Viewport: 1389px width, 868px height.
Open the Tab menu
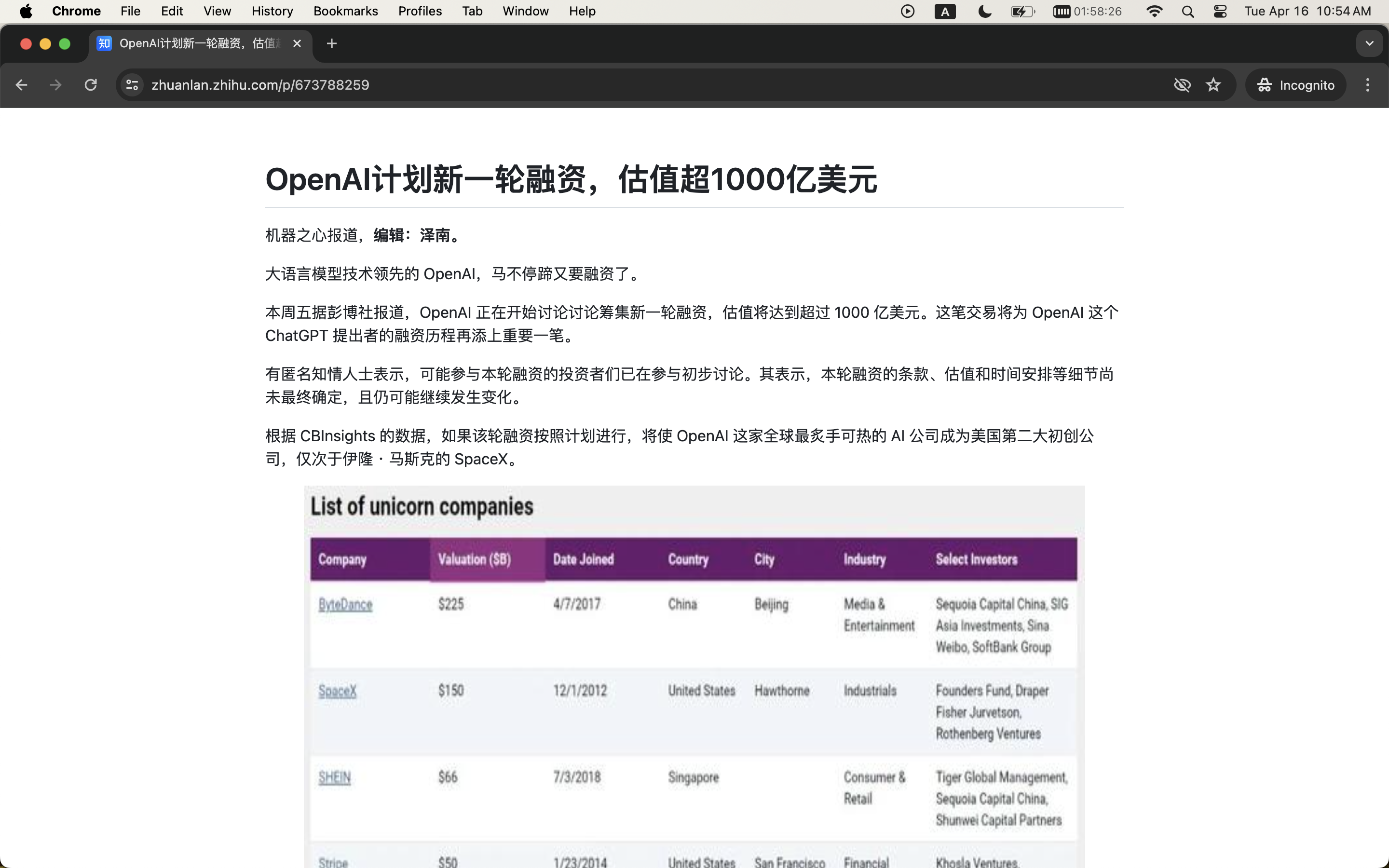click(x=472, y=12)
